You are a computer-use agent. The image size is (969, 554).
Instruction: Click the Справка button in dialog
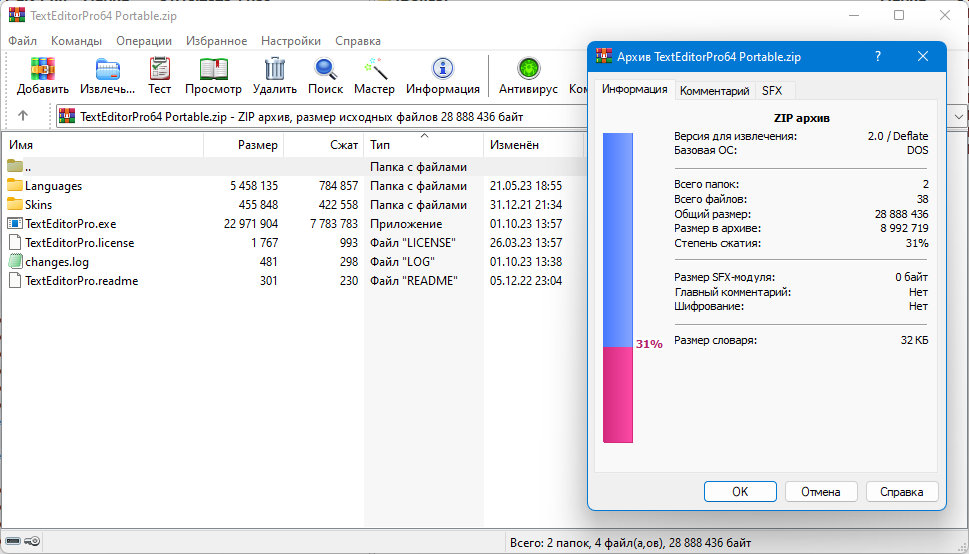click(x=902, y=492)
